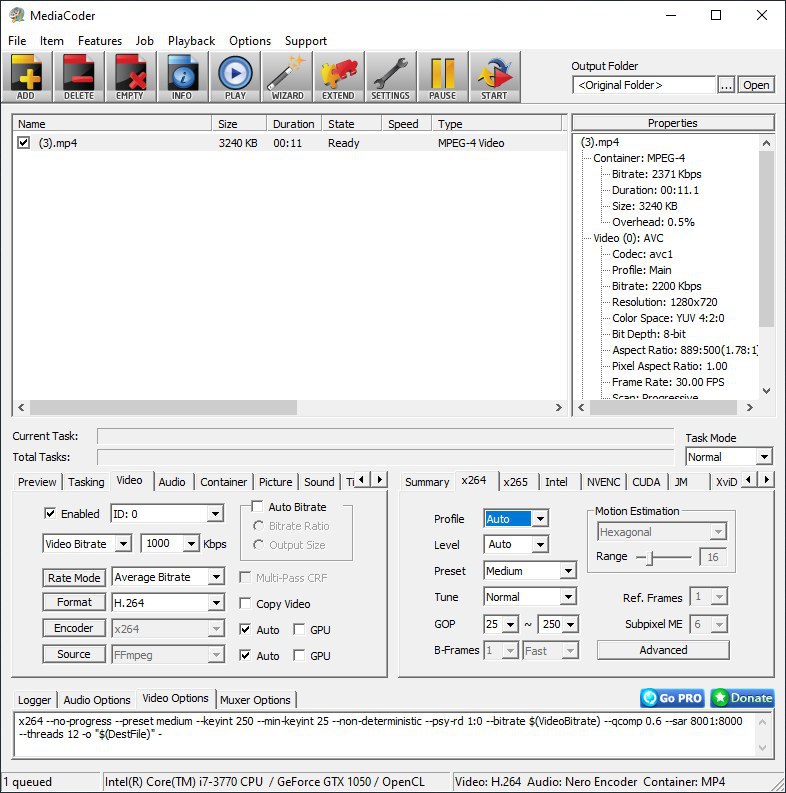Open the 1000 Kbps bitrate dropdown
The height and width of the screenshot is (793, 786).
[169, 544]
